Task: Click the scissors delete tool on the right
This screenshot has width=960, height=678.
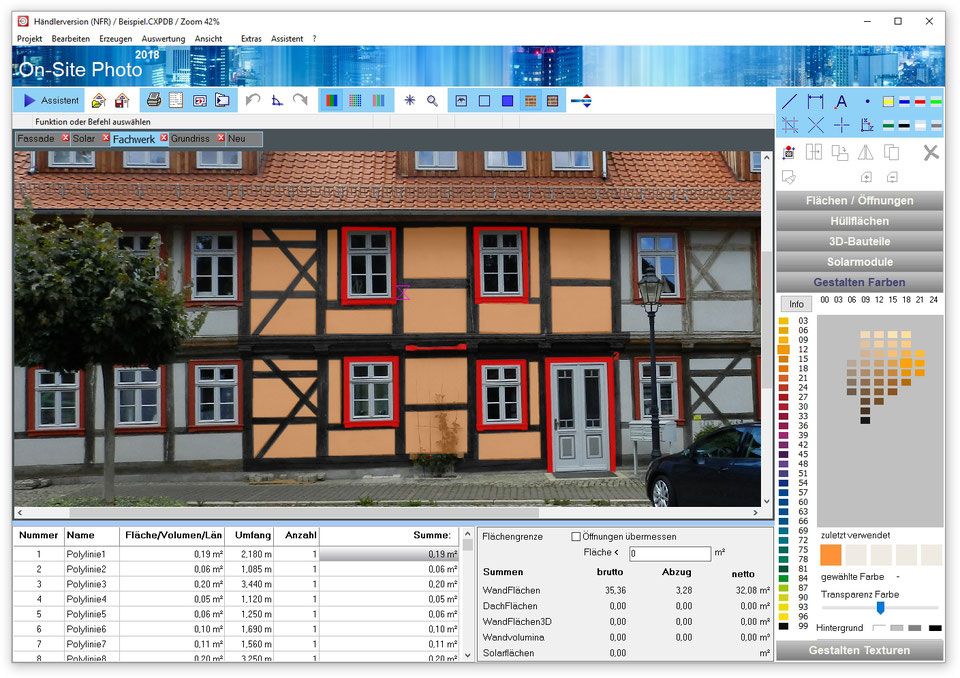Action: tap(931, 153)
